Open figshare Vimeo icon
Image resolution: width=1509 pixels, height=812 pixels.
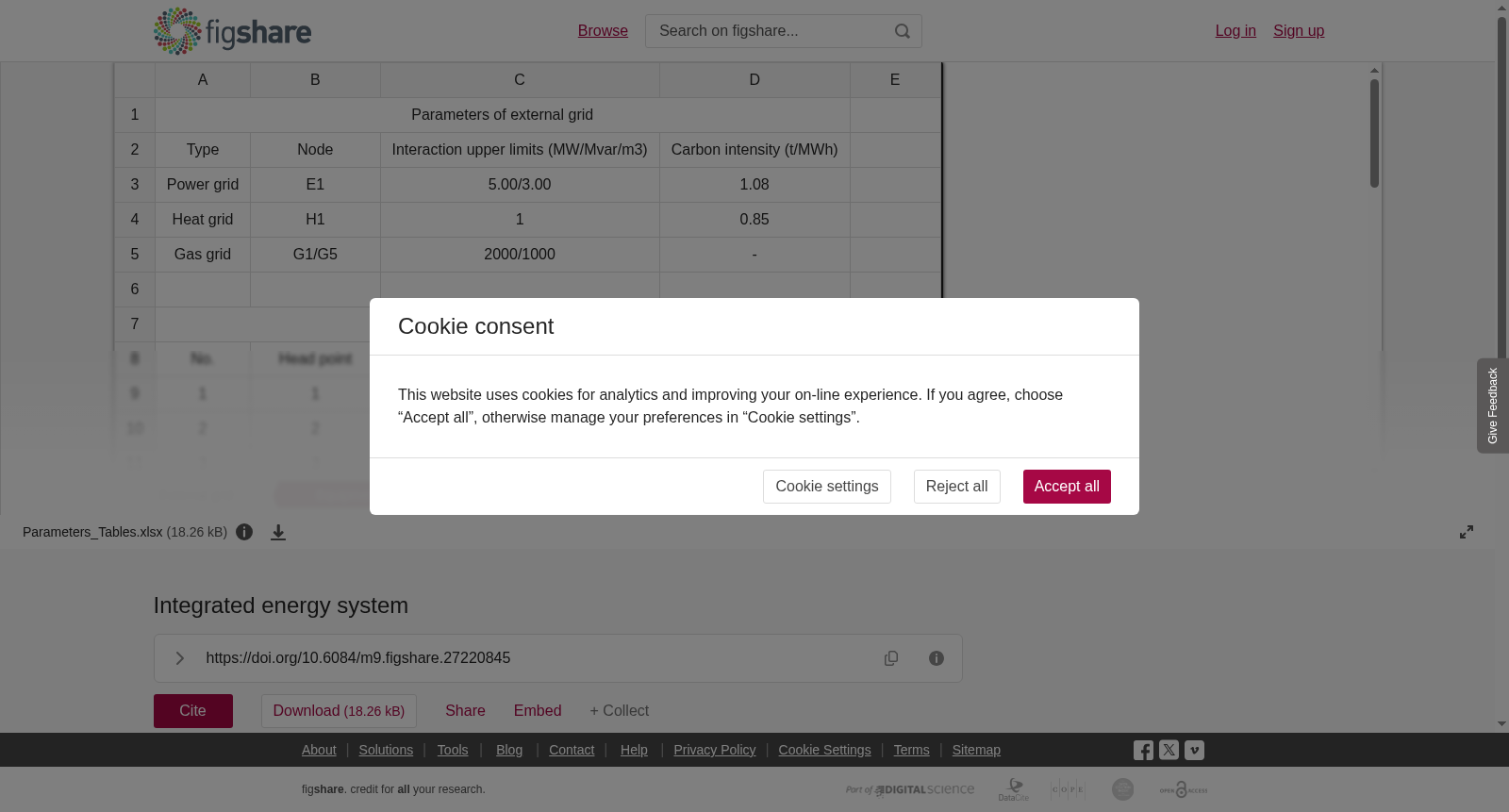(1194, 750)
